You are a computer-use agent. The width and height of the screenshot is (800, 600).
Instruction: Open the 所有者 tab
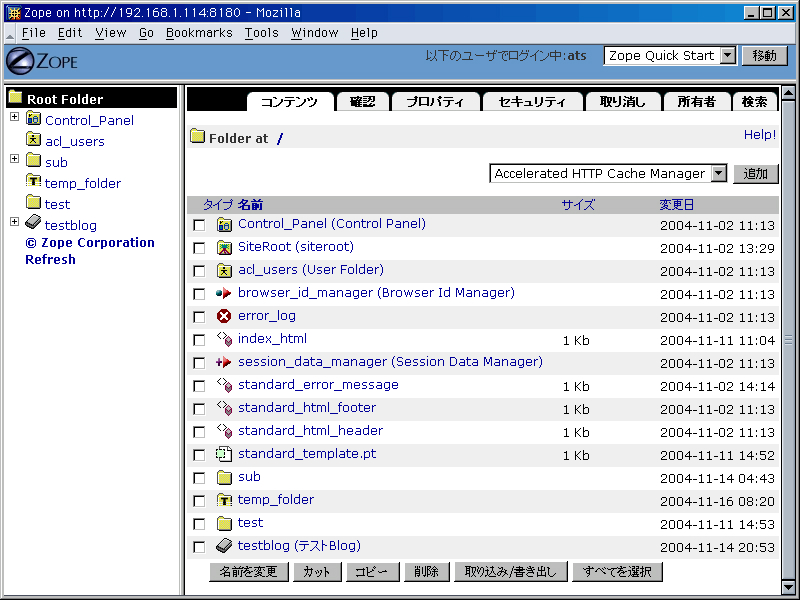tap(696, 102)
